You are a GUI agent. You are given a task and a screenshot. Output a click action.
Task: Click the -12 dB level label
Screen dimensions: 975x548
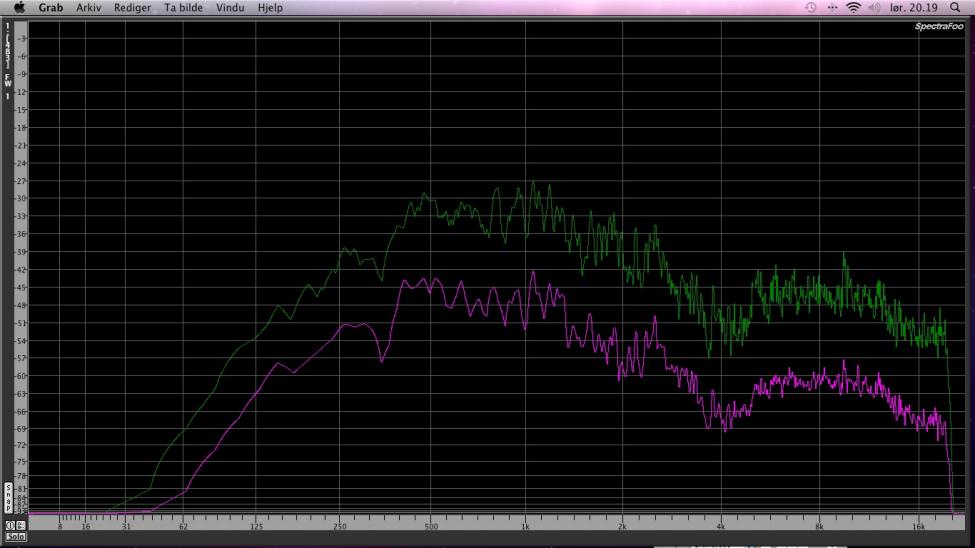click(x=22, y=92)
